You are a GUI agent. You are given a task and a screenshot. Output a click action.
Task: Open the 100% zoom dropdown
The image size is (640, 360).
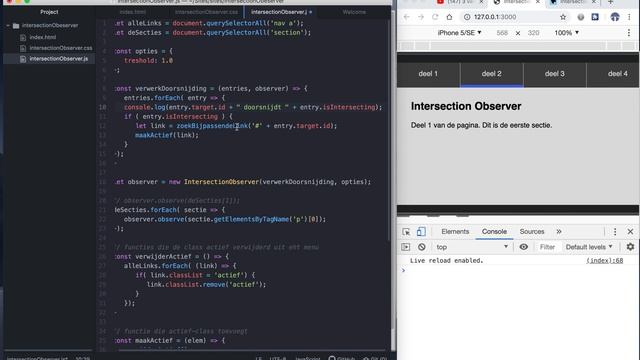pos(567,33)
